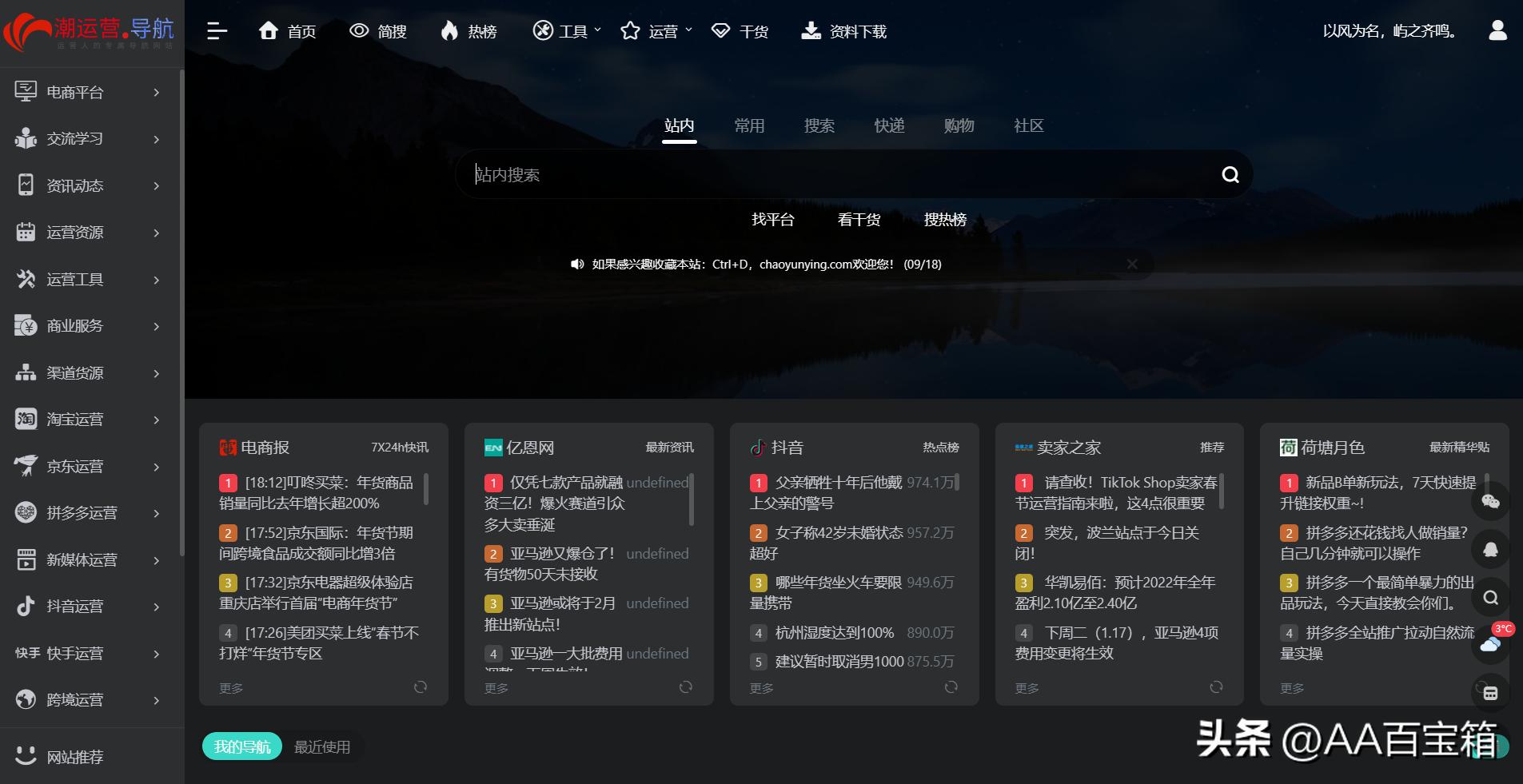Open the WeChat floating icon on right edge
Image resolution: width=1523 pixels, height=784 pixels.
(x=1490, y=502)
